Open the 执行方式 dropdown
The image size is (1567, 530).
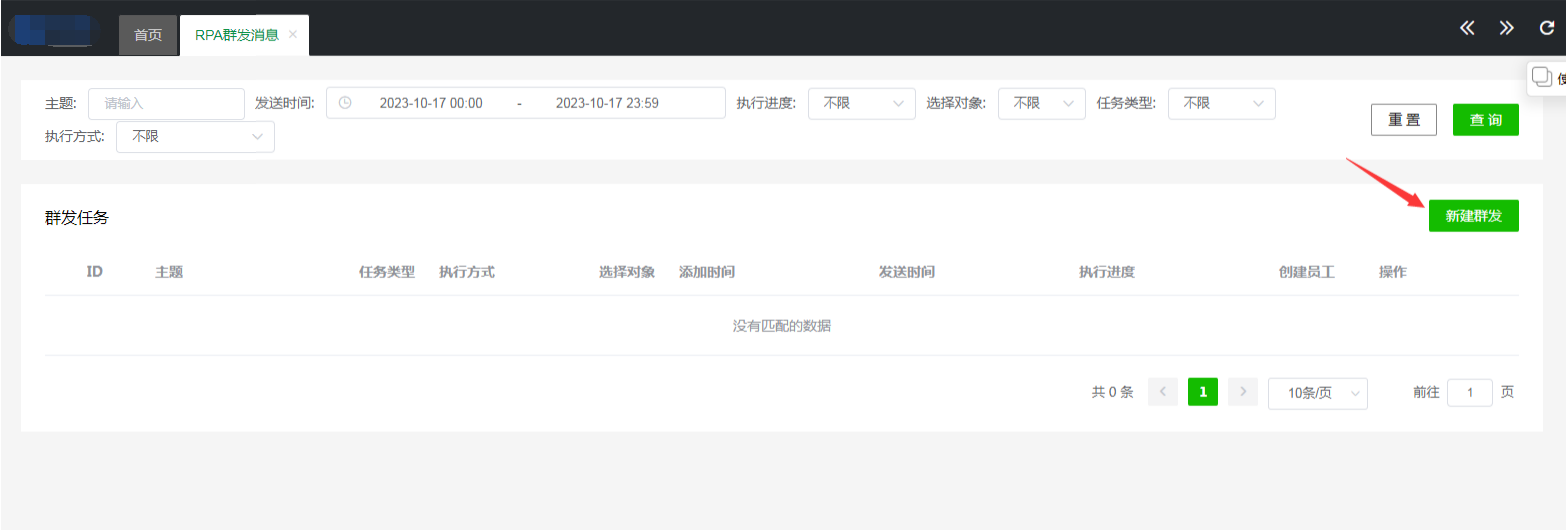(x=195, y=137)
